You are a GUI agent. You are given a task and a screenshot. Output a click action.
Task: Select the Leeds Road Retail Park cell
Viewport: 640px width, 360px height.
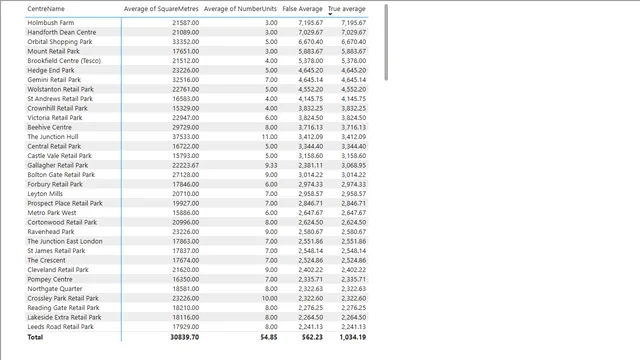click(x=60, y=327)
